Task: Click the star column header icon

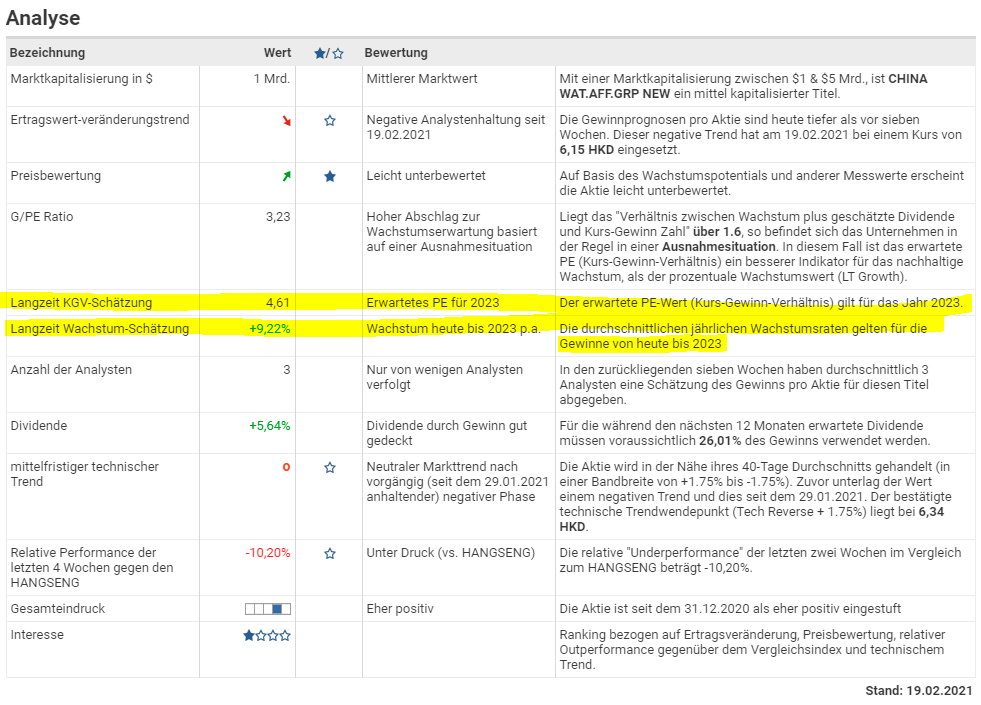Action: pos(329,53)
